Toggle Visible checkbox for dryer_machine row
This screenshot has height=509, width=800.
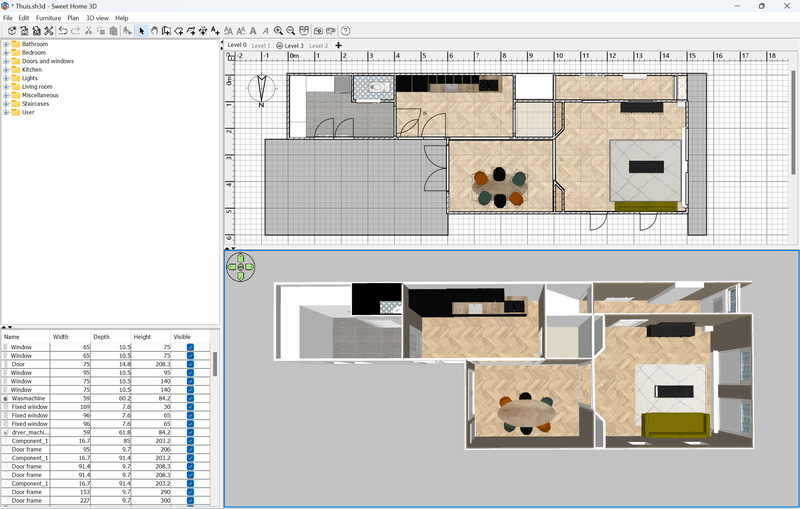(x=190, y=432)
